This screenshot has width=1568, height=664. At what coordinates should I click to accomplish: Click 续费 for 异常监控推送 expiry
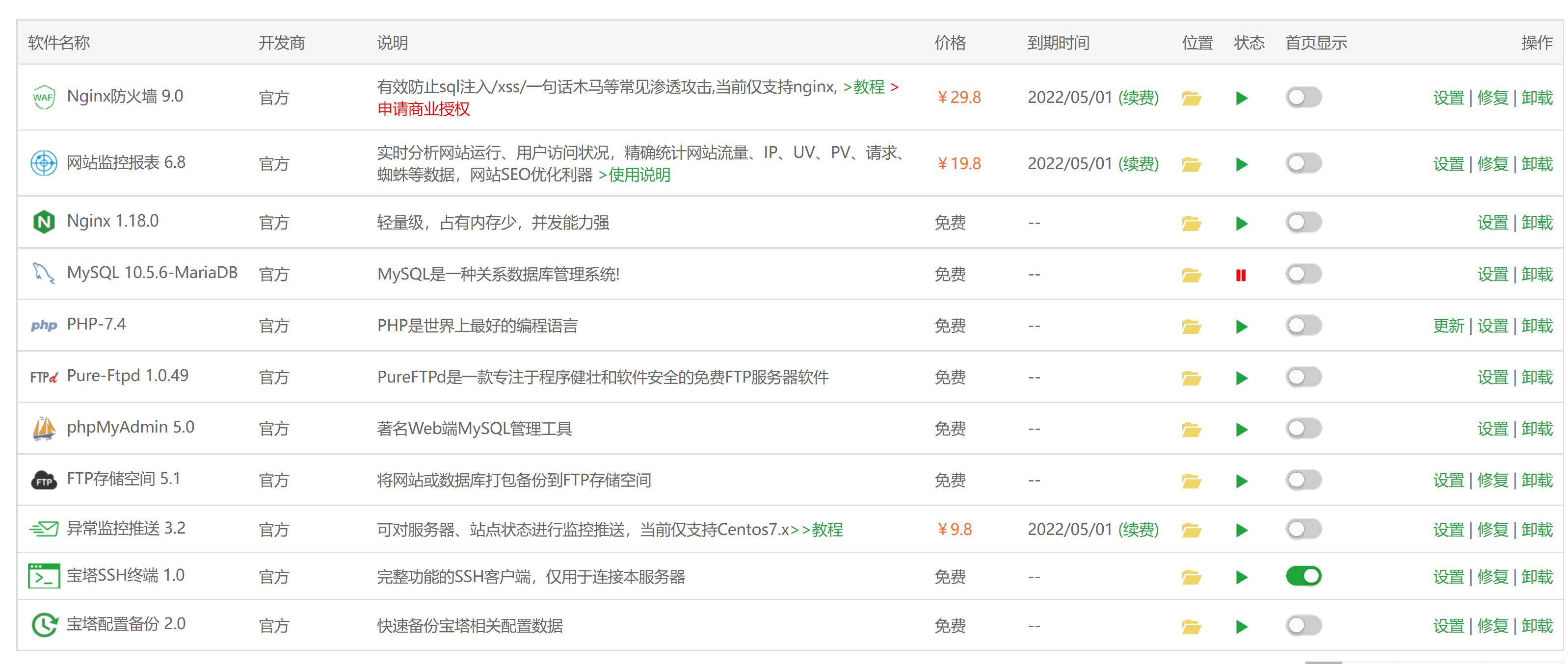pyautogui.click(x=1138, y=530)
